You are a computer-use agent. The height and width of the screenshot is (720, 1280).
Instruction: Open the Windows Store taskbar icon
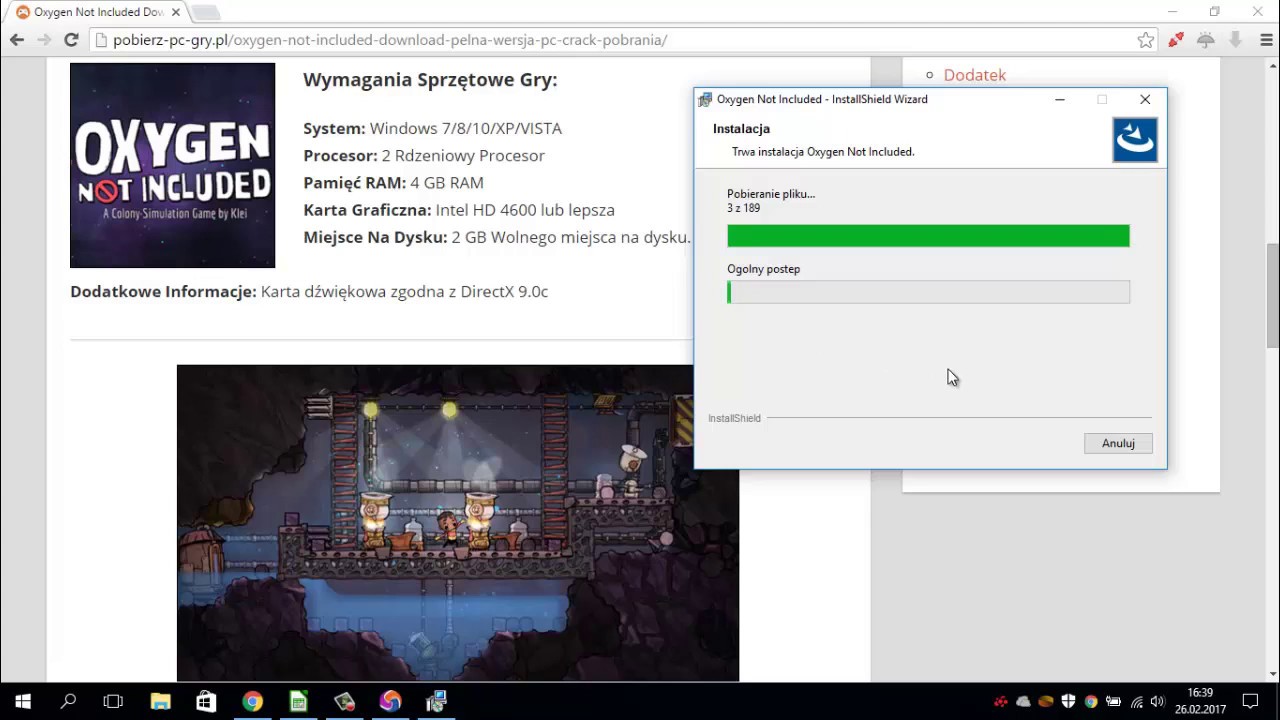pyautogui.click(x=206, y=701)
